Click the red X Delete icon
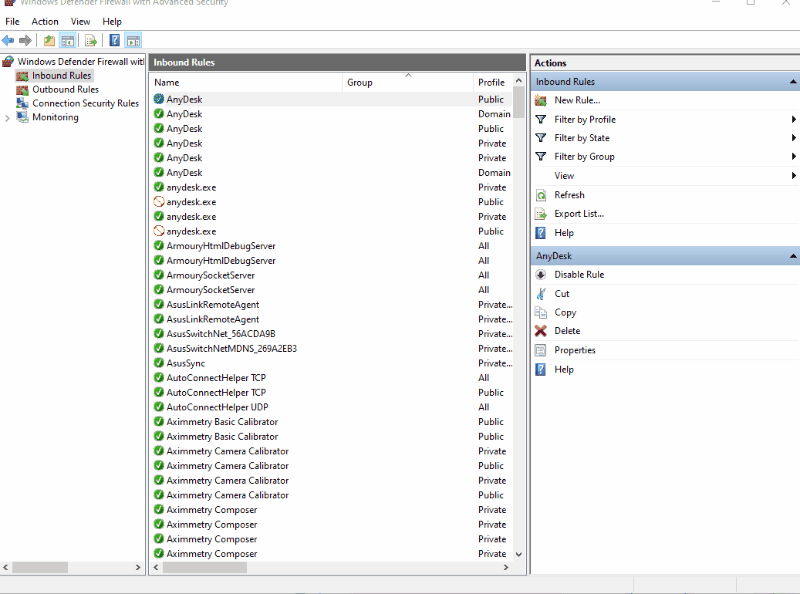 [x=541, y=331]
